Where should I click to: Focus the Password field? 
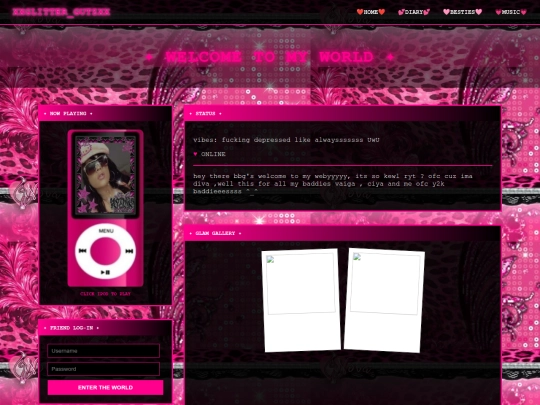(x=103, y=369)
